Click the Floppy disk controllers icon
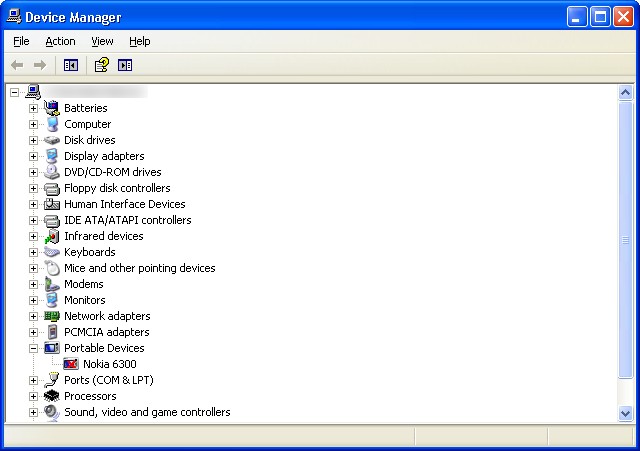The image size is (640, 451). pos(52,188)
